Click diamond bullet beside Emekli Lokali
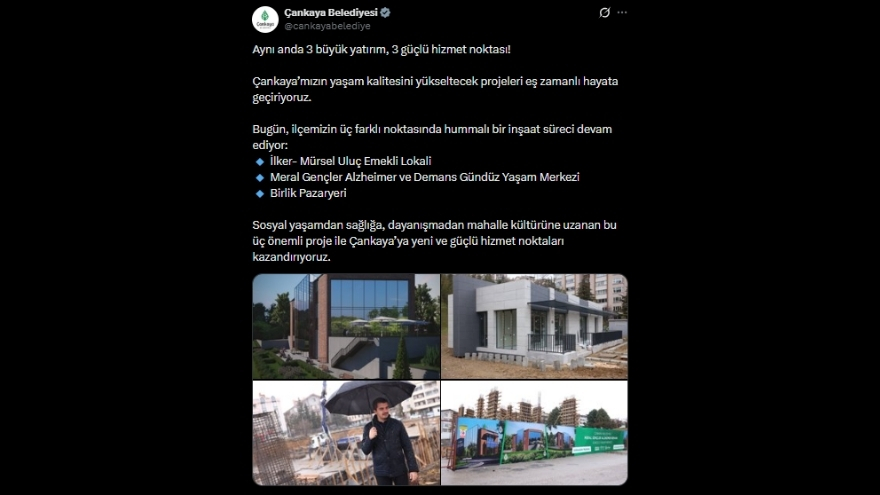Viewport: 880px width, 495px height. pyautogui.click(x=260, y=162)
